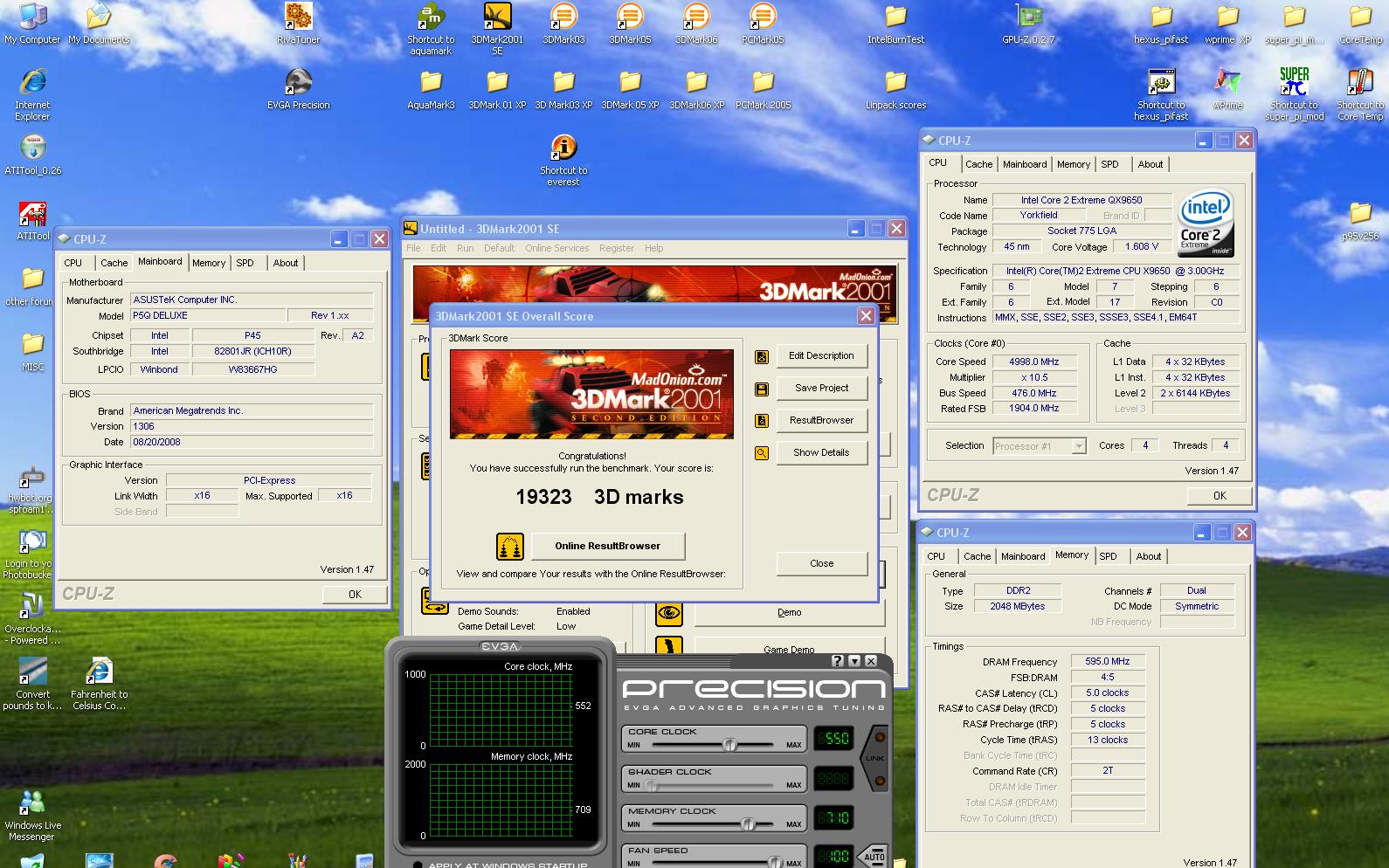Click the eye icon beside Demo button
The height and width of the screenshot is (868, 1389).
click(669, 613)
